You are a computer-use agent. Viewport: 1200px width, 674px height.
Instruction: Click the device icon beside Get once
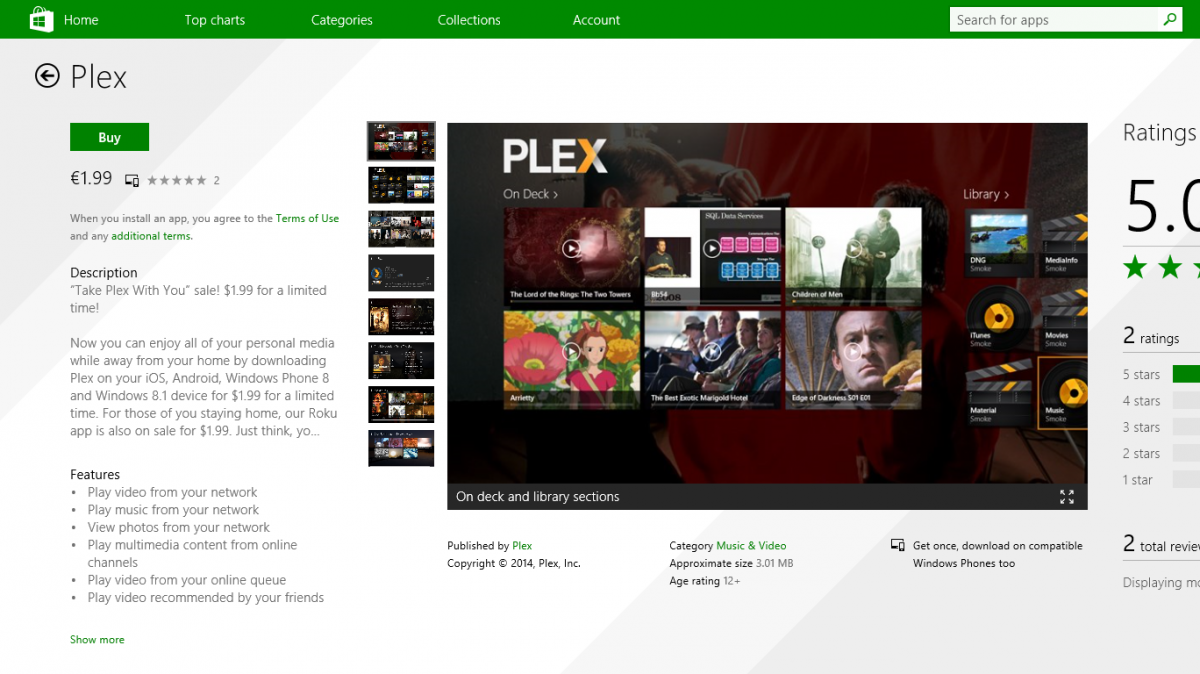pos(898,546)
